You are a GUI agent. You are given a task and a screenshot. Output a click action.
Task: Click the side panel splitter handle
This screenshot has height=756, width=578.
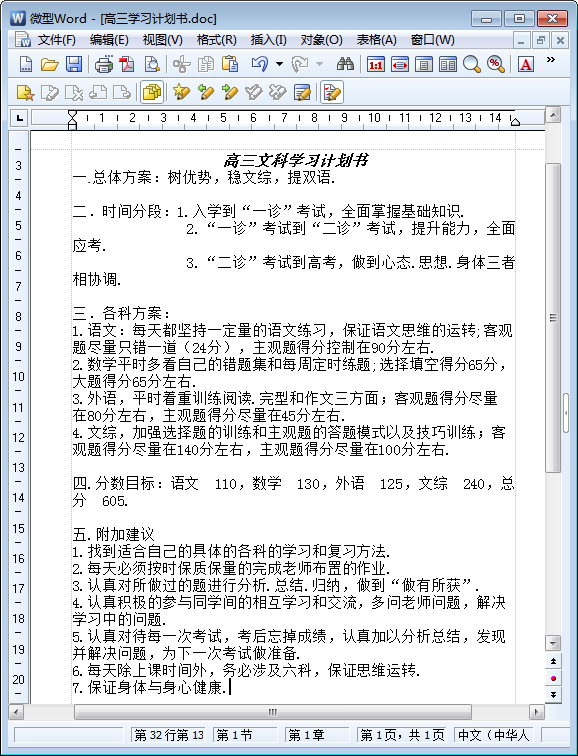point(565,413)
